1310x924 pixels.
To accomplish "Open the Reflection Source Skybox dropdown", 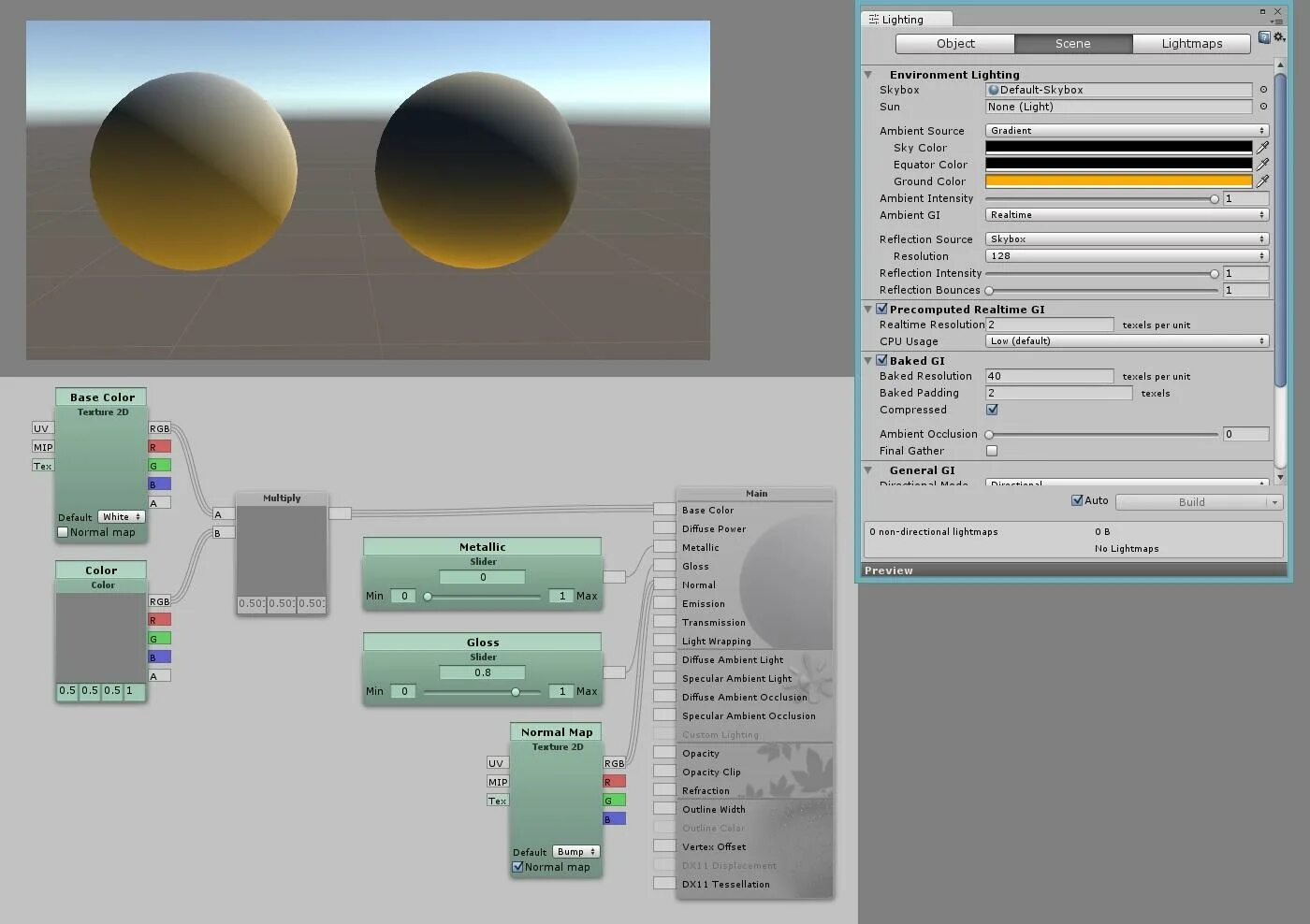I will point(1127,239).
